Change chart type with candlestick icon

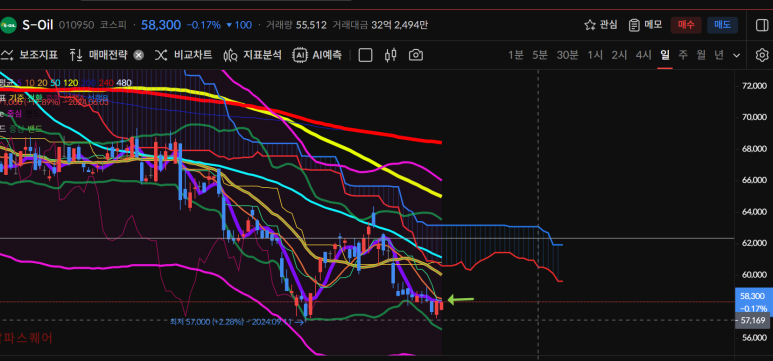[390, 55]
